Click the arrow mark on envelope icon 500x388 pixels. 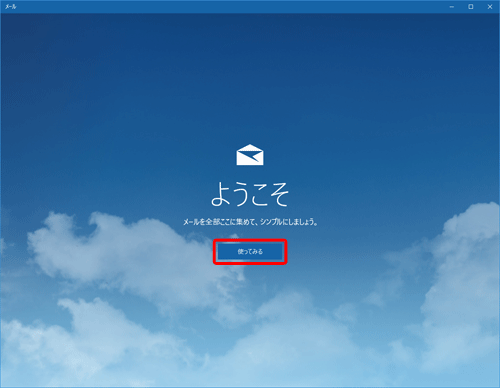pyautogui.click(x=253, y=156)
